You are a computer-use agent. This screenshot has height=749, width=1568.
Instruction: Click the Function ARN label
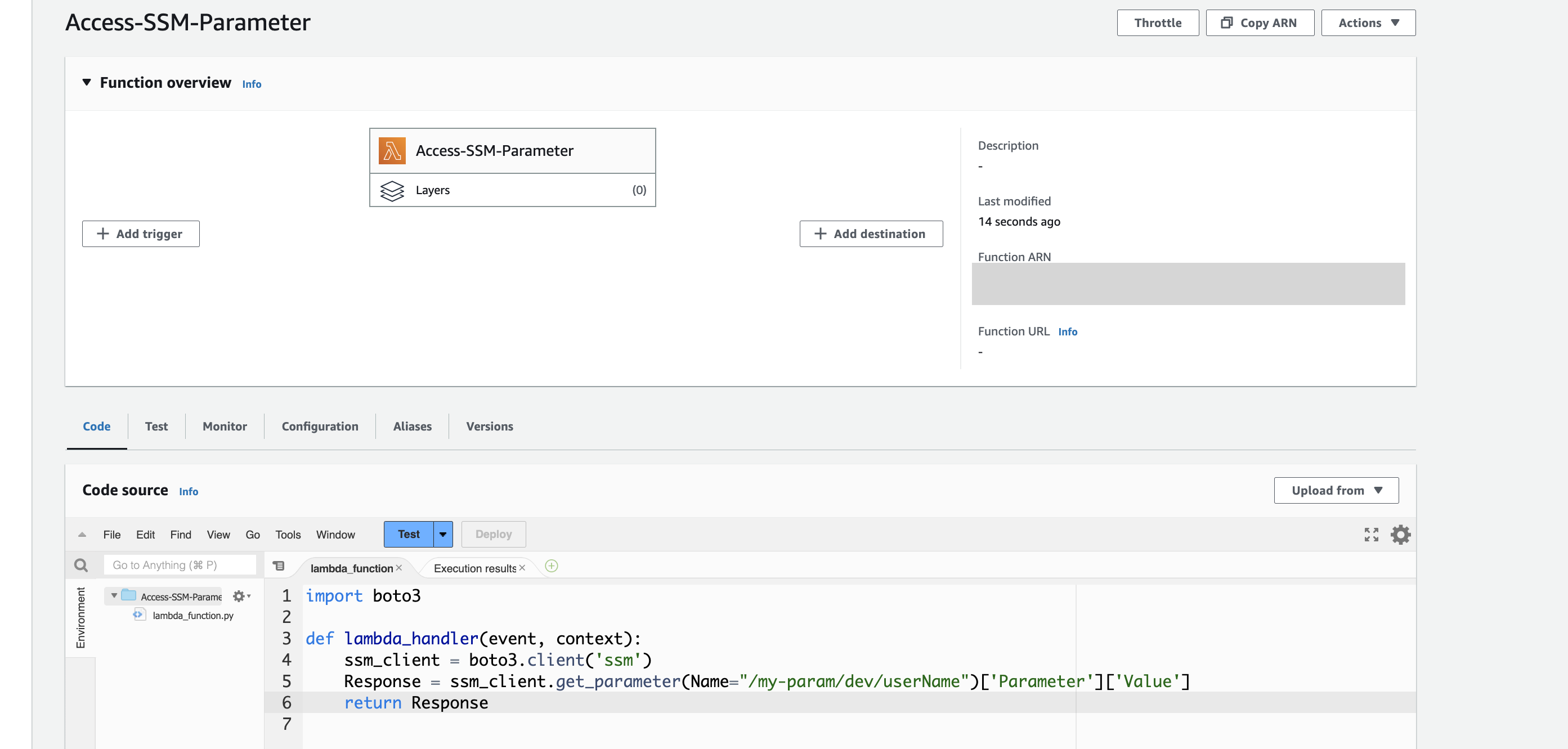(x=1014, y=257)
